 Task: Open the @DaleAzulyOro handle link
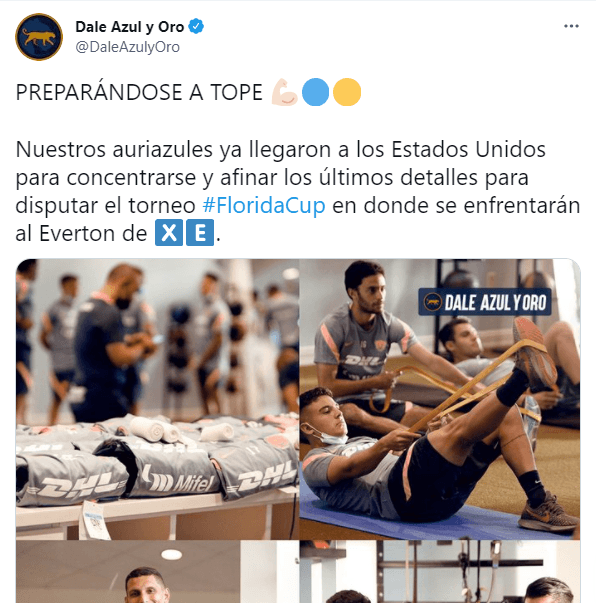click(128, 47)
